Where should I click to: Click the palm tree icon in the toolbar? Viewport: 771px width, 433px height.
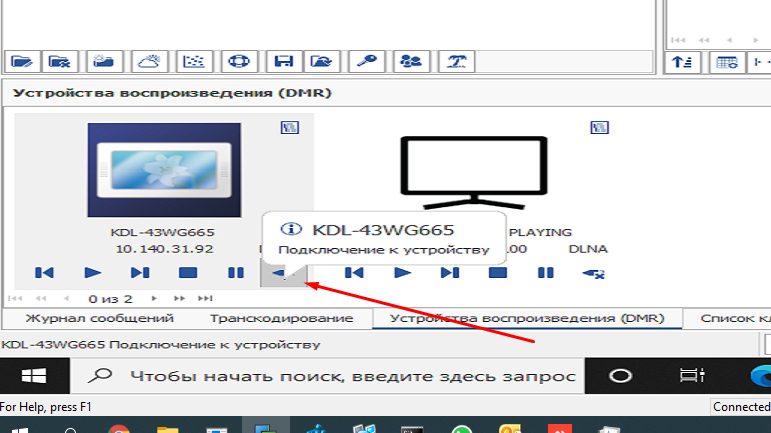point(456,61)
